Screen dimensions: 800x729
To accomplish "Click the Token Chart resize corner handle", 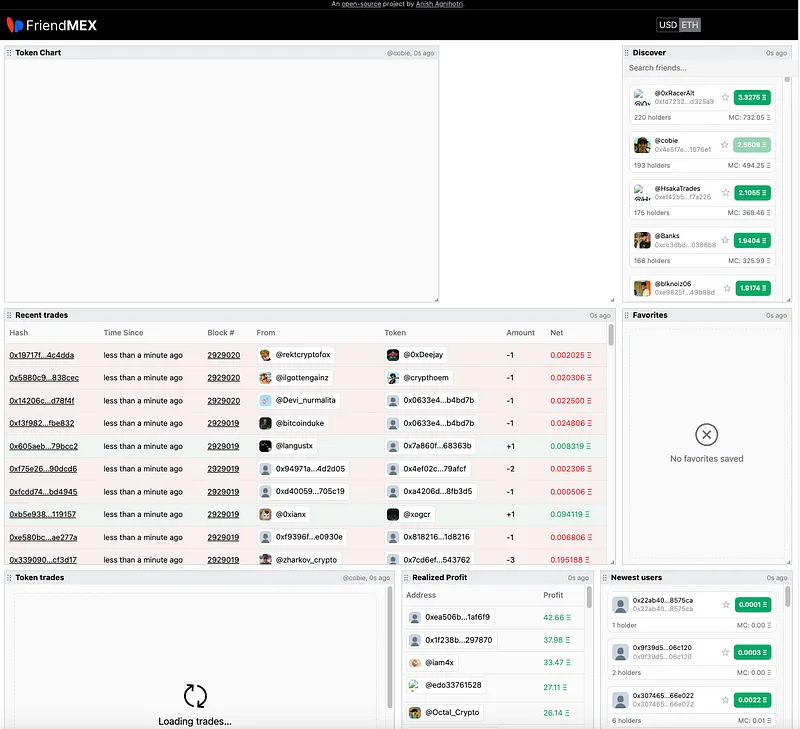I will tap(436, 300).
